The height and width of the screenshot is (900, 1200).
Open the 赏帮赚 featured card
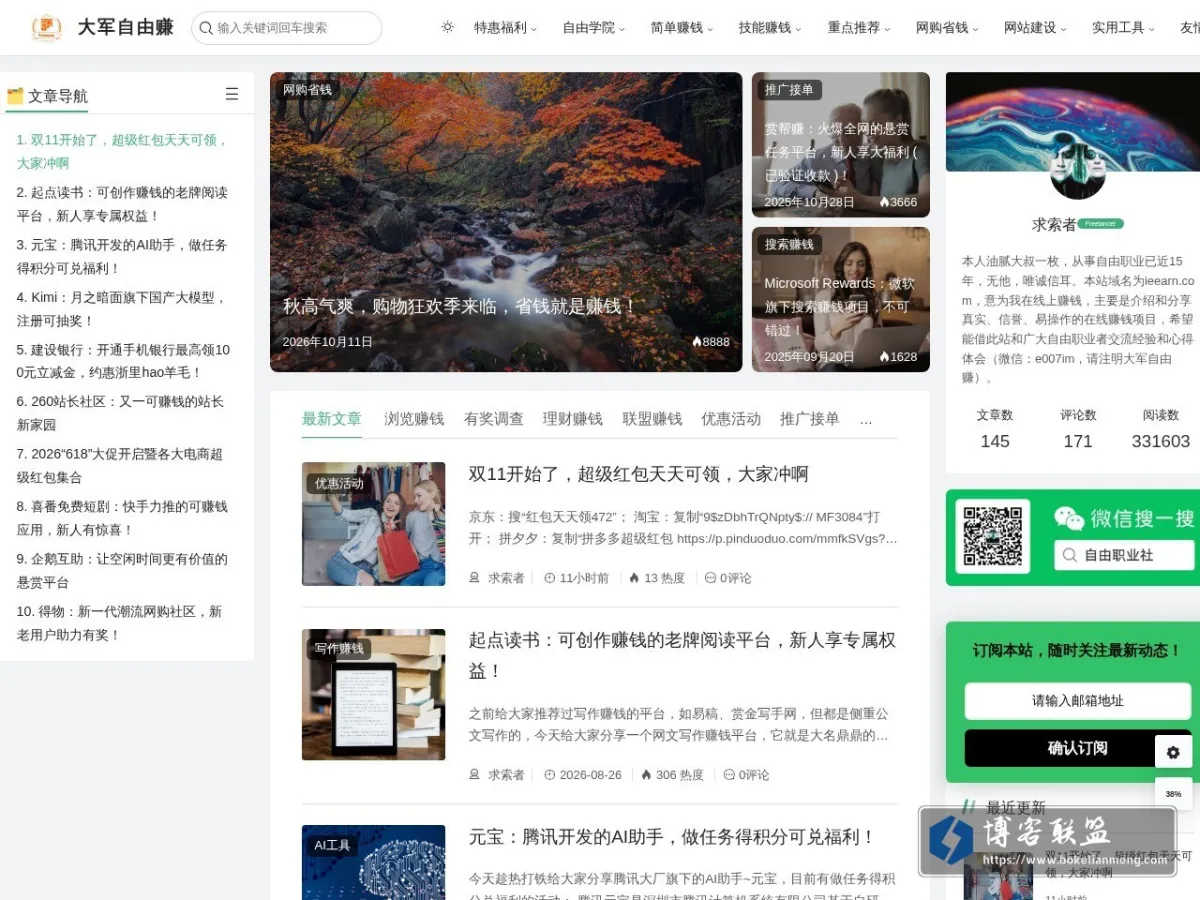(x=840, y=145)
